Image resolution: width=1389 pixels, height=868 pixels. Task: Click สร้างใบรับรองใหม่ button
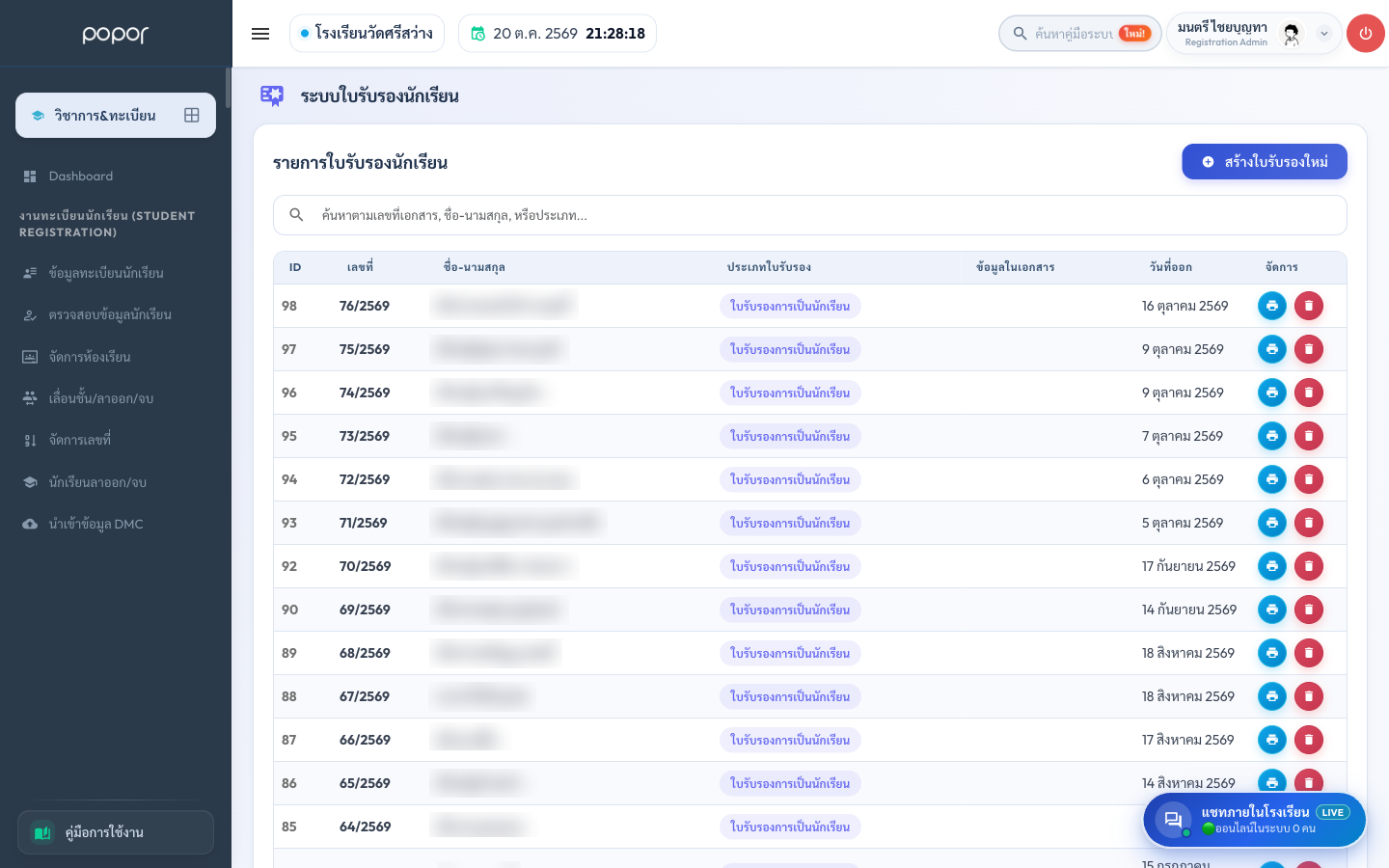[x=1265, y=162]
